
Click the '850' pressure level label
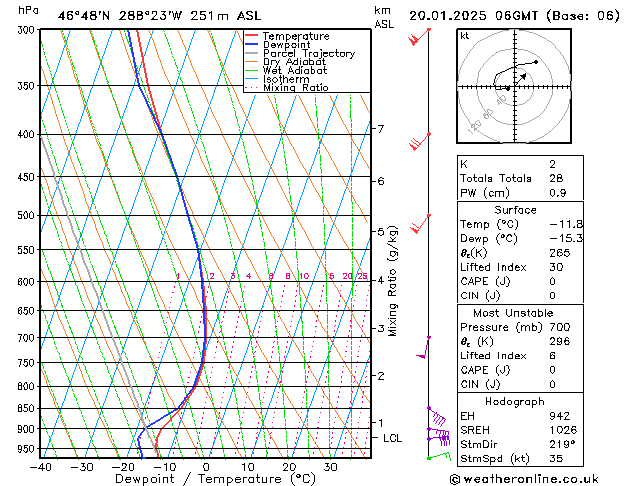[28, 409]
